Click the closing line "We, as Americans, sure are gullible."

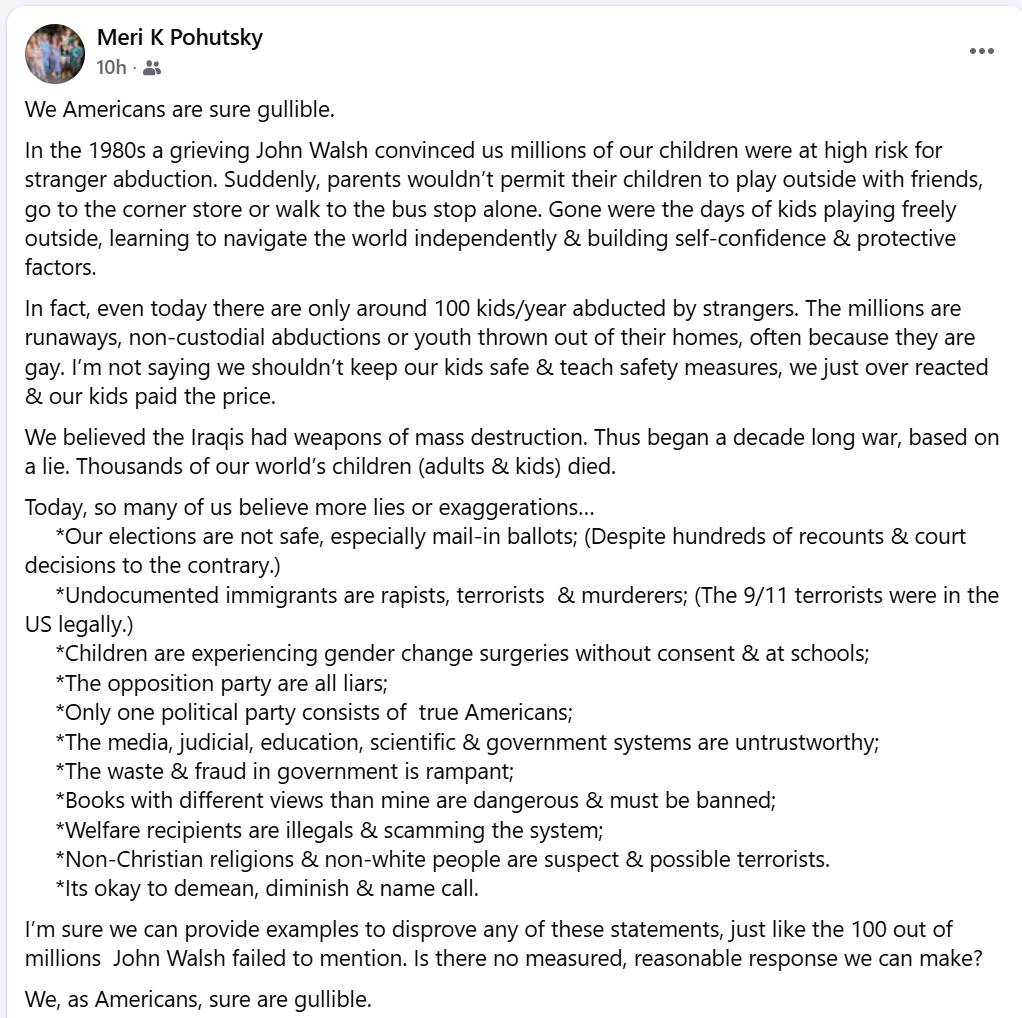(x=198, y=998)
